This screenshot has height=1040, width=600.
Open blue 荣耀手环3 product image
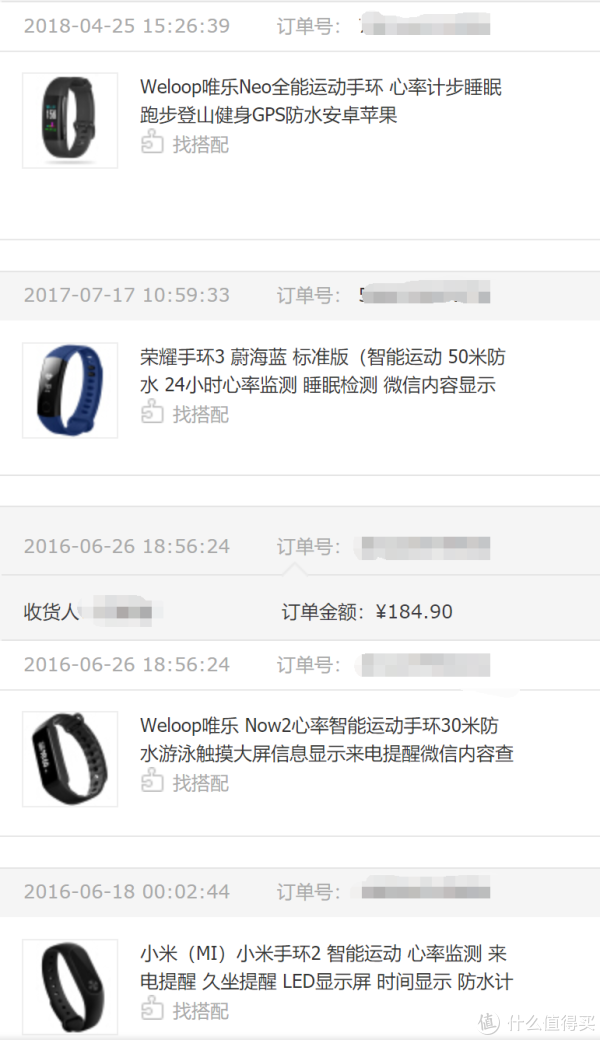[70, 390]
